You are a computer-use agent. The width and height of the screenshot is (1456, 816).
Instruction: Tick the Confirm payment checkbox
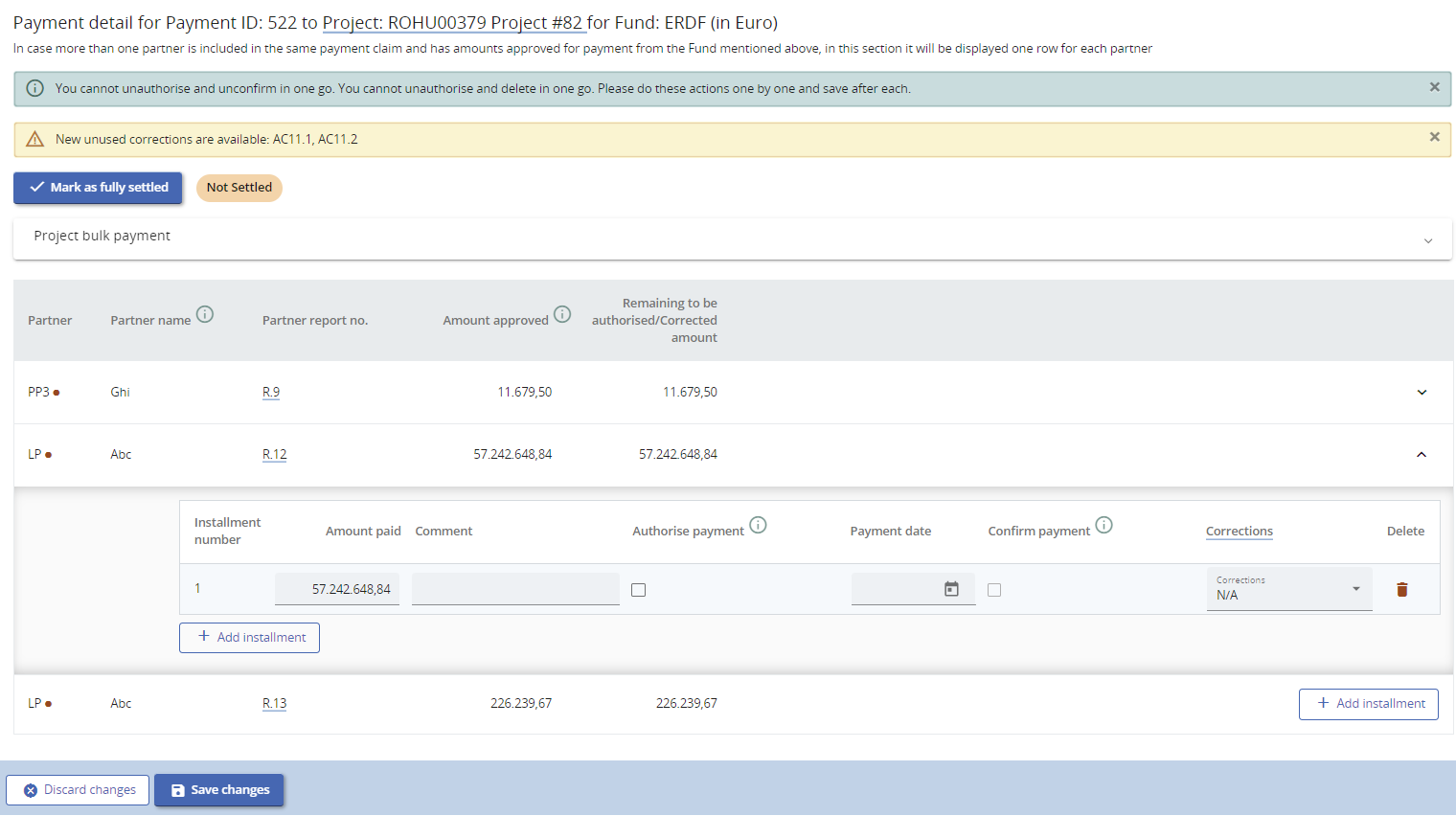point(994,590)
